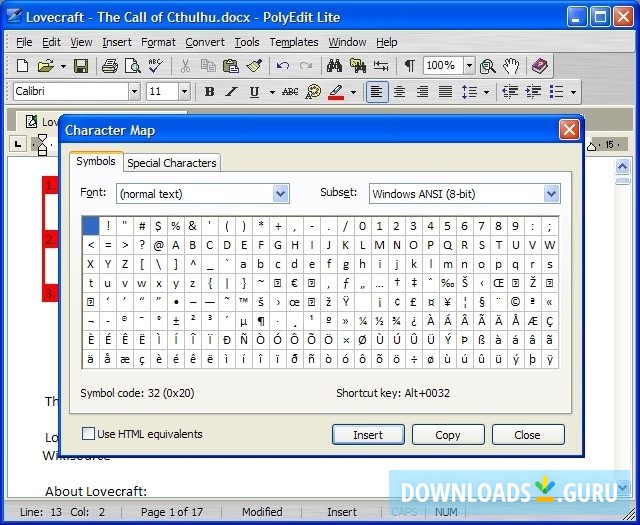
Task: Open the font size dropdown
Action: click(x=184, y=92)
